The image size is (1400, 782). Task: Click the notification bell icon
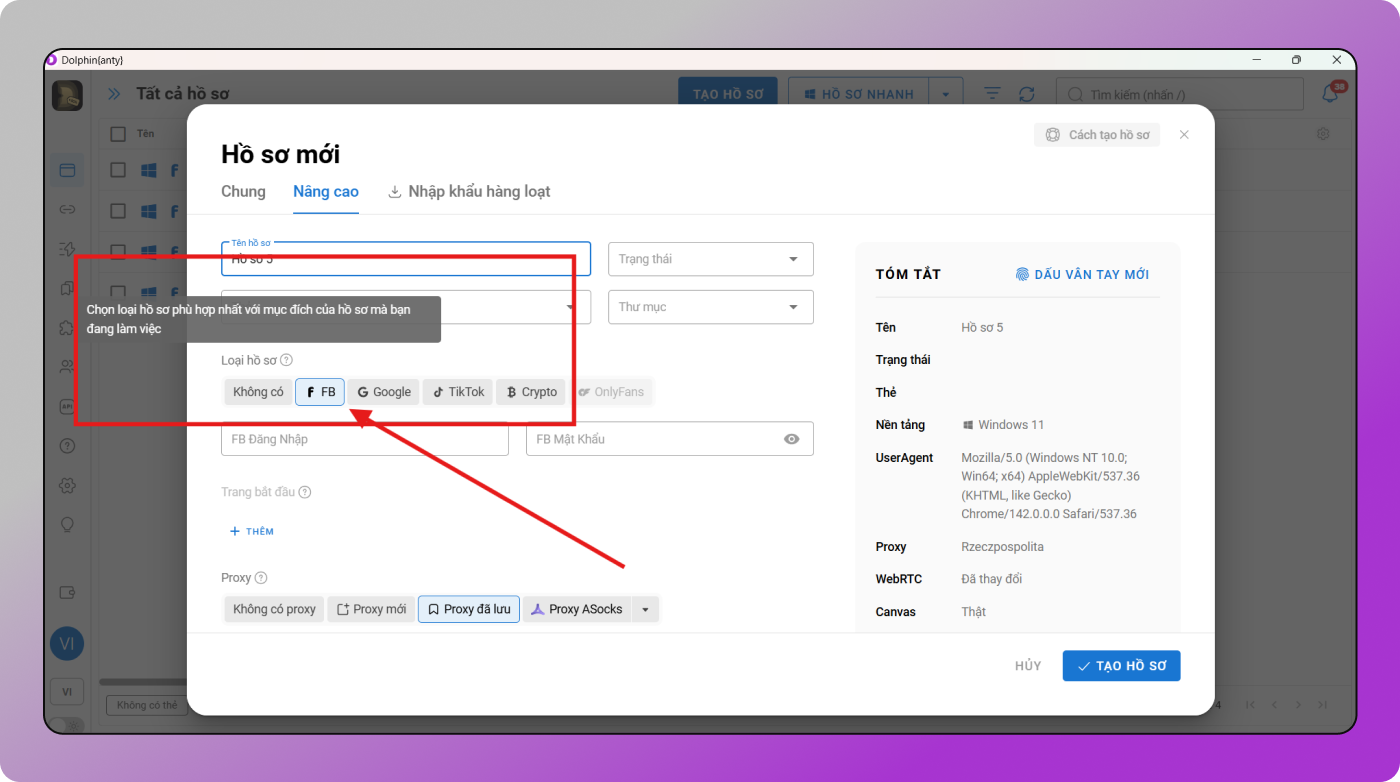[x=1330, y=93]
